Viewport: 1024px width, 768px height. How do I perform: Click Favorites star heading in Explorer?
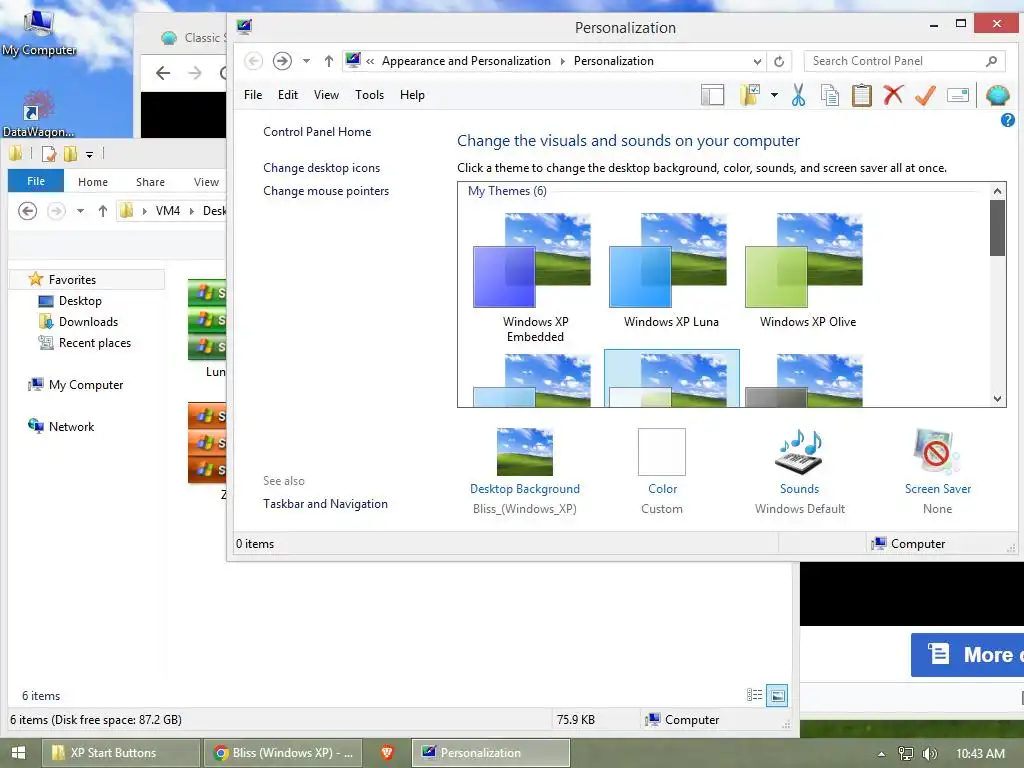coord(72,280)
